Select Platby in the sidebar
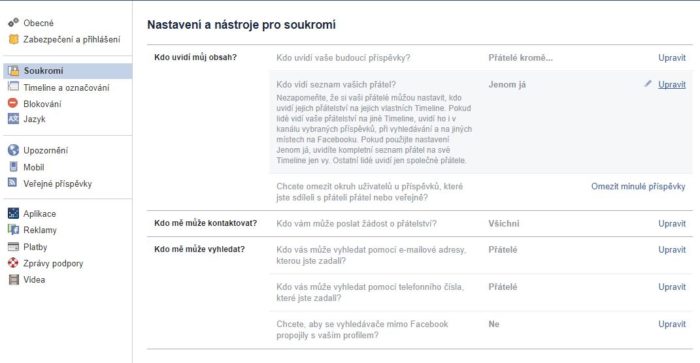The height and width of the screenshot is (363, 700). tap(35, 247)
